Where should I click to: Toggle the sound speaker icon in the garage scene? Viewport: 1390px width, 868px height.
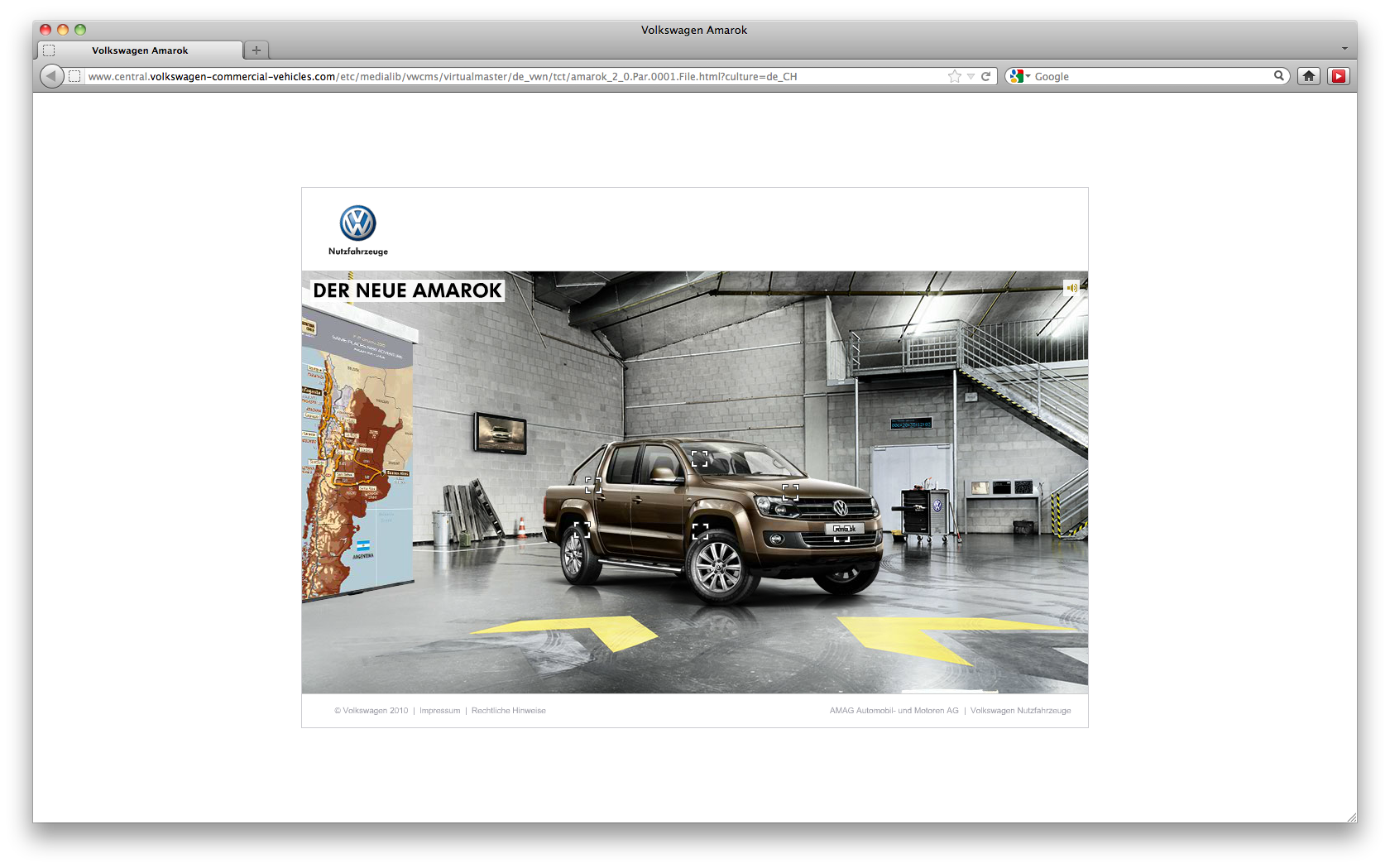[1072, 288]
